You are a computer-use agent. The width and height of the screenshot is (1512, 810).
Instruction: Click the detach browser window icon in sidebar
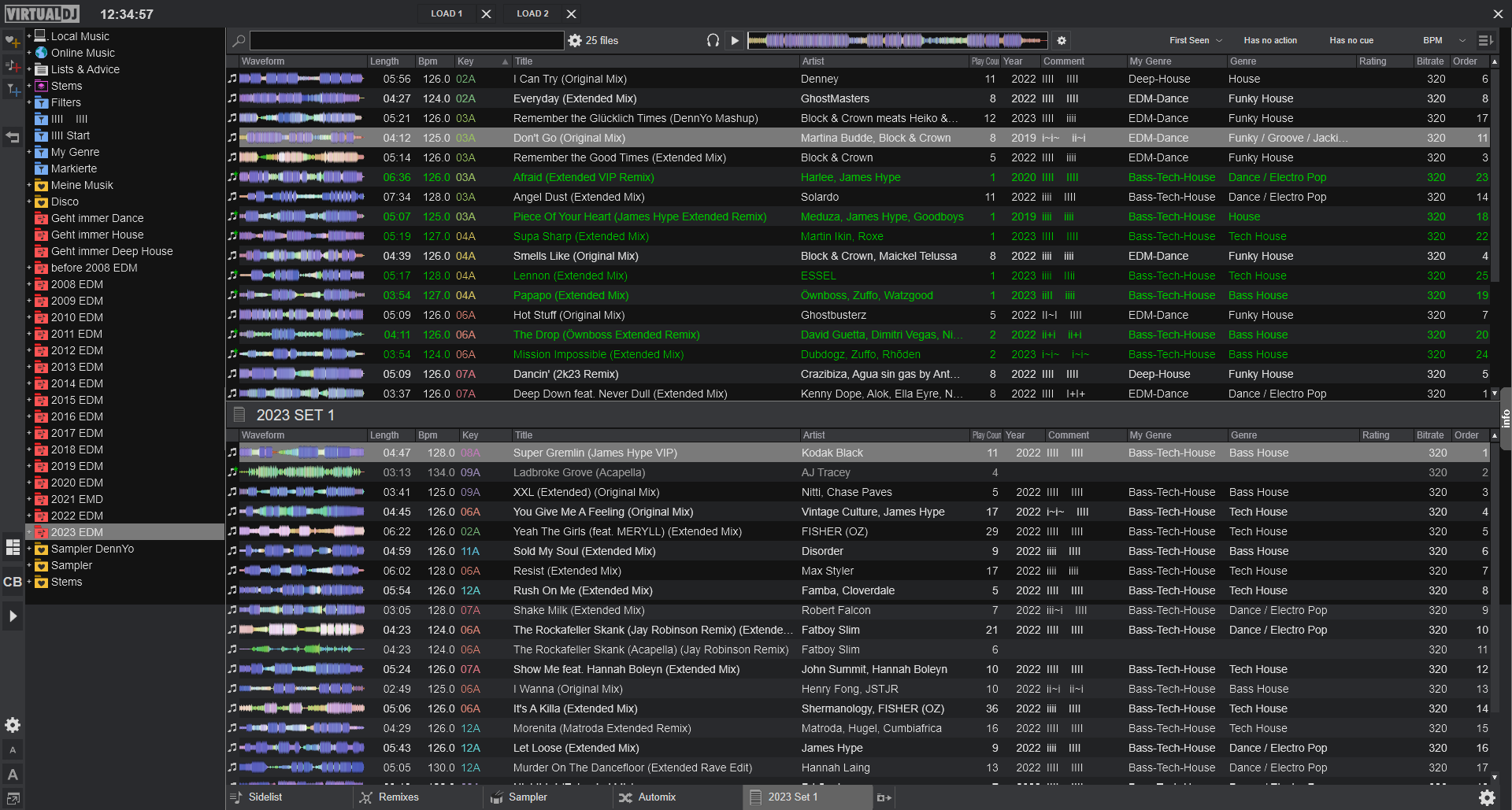tap(13, 799)
